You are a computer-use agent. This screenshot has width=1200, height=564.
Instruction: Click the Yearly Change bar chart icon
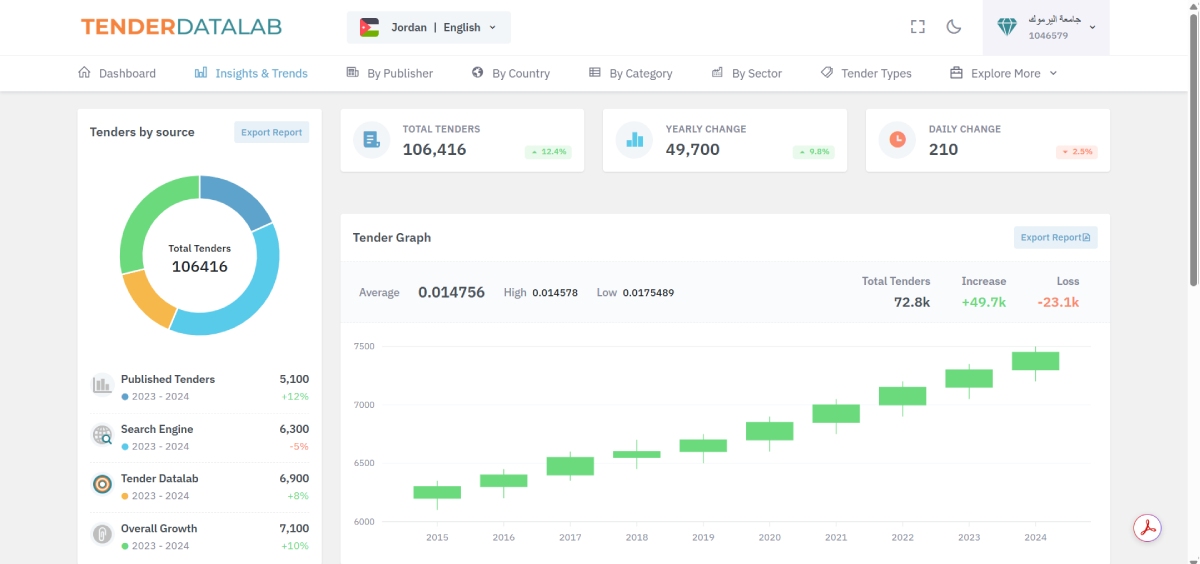pyautogui.click(x=634, y=140)
